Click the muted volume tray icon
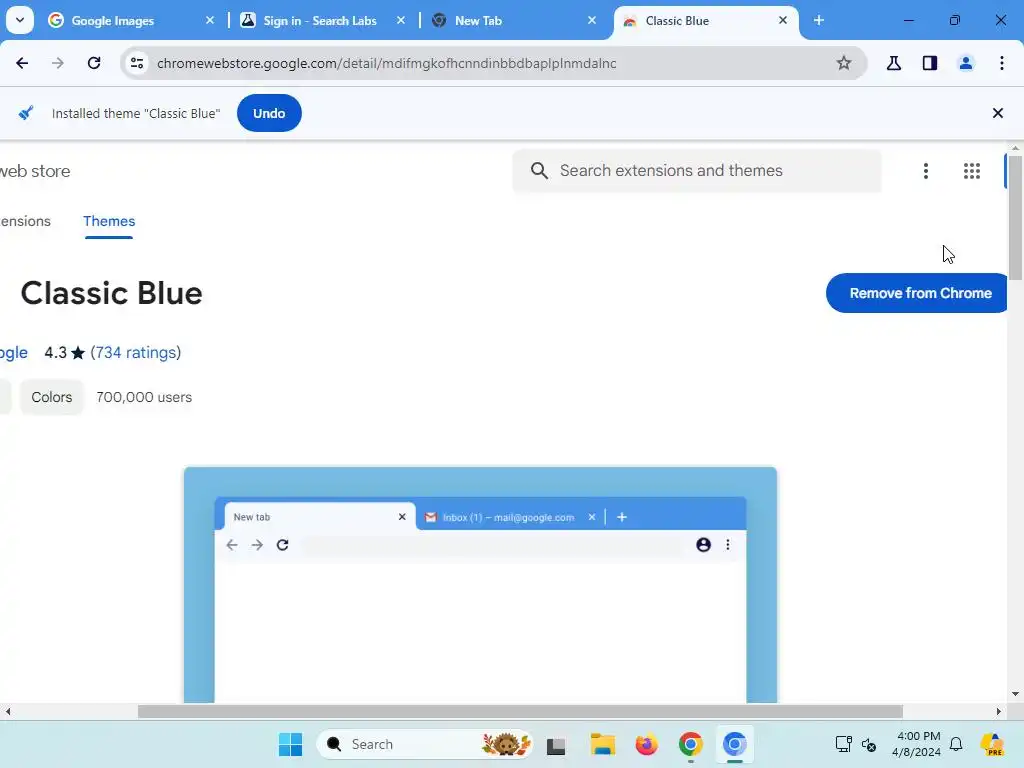This screenshot has height=768, width=1024. (x=869, y=744)
